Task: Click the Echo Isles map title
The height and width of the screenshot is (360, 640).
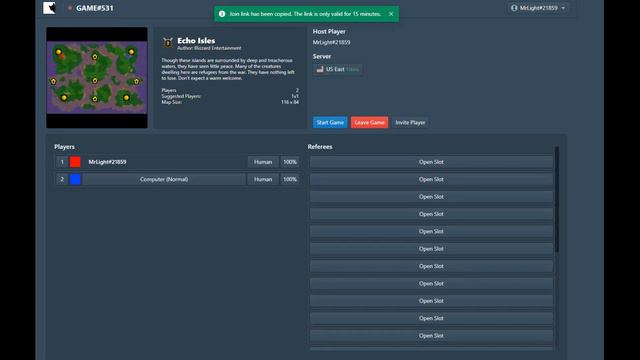Action: [x=196, y=40]
